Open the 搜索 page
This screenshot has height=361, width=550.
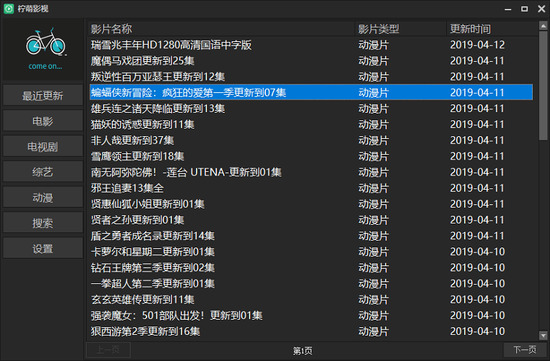coord(43,223)
